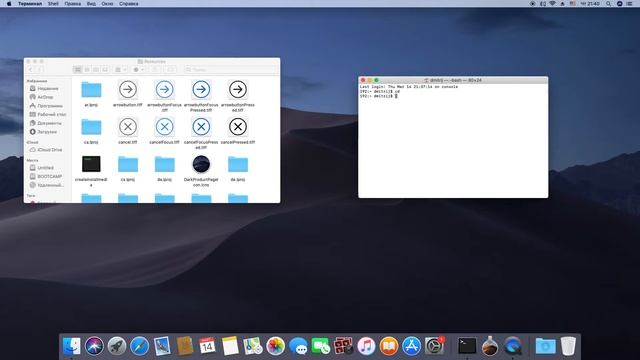Open Maps from the Dock
Screen dimensions: 640x360
click(253, 346)
